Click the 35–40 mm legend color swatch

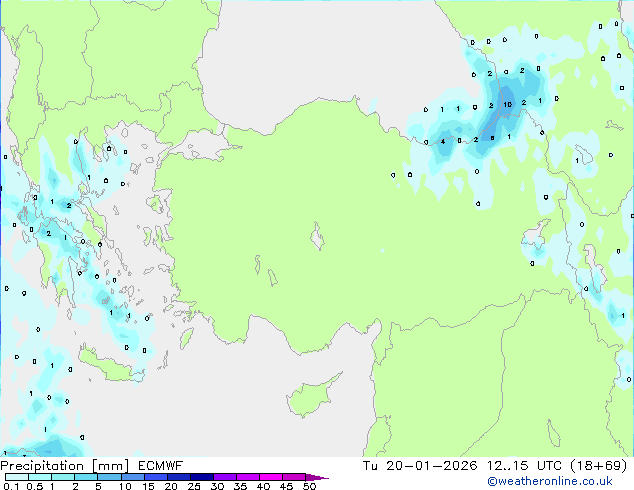247,477
